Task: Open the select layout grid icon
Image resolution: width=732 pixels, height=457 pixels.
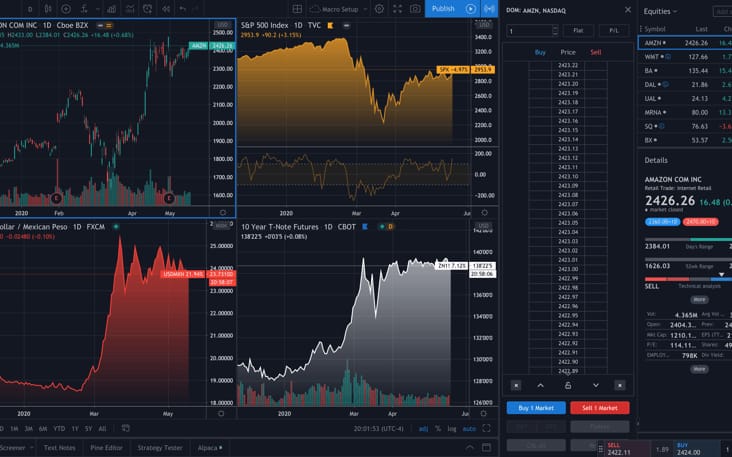Action: point(297,8)
